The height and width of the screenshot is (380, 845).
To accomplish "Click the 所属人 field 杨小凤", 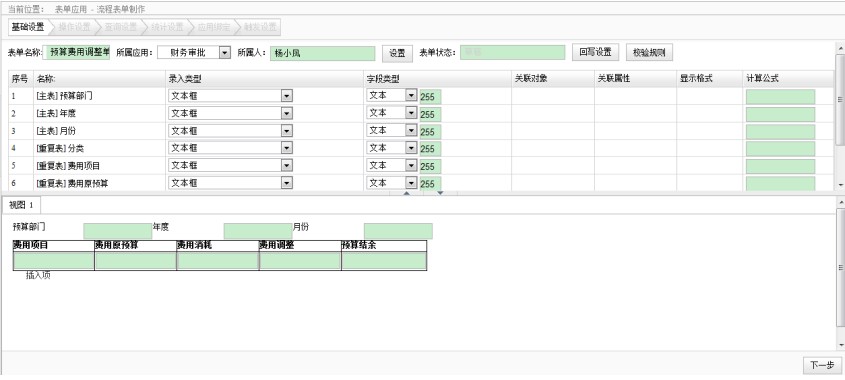I will 322,53.
